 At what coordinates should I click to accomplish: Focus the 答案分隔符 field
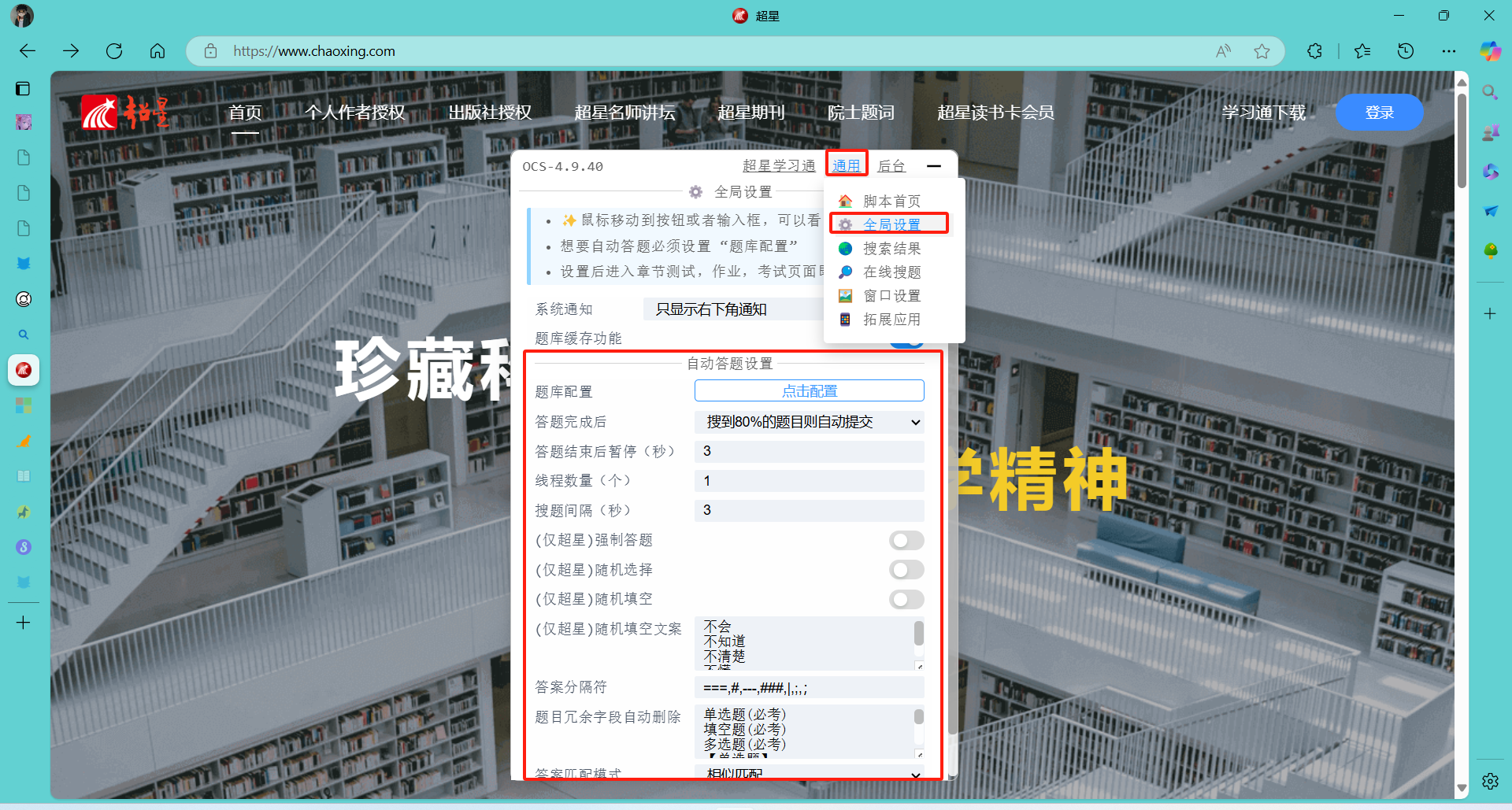click(810, 688)
